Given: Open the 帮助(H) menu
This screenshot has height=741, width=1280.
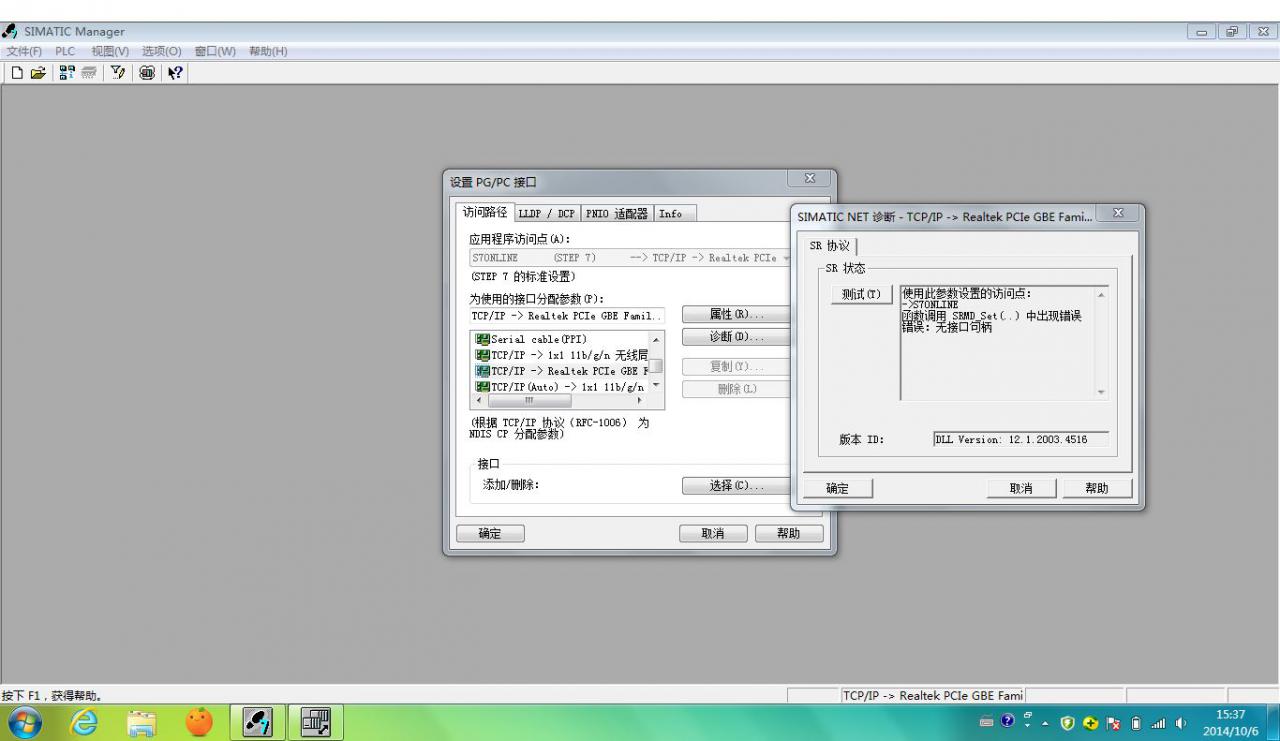Looking at the screenshot, I should click(268, 51).
